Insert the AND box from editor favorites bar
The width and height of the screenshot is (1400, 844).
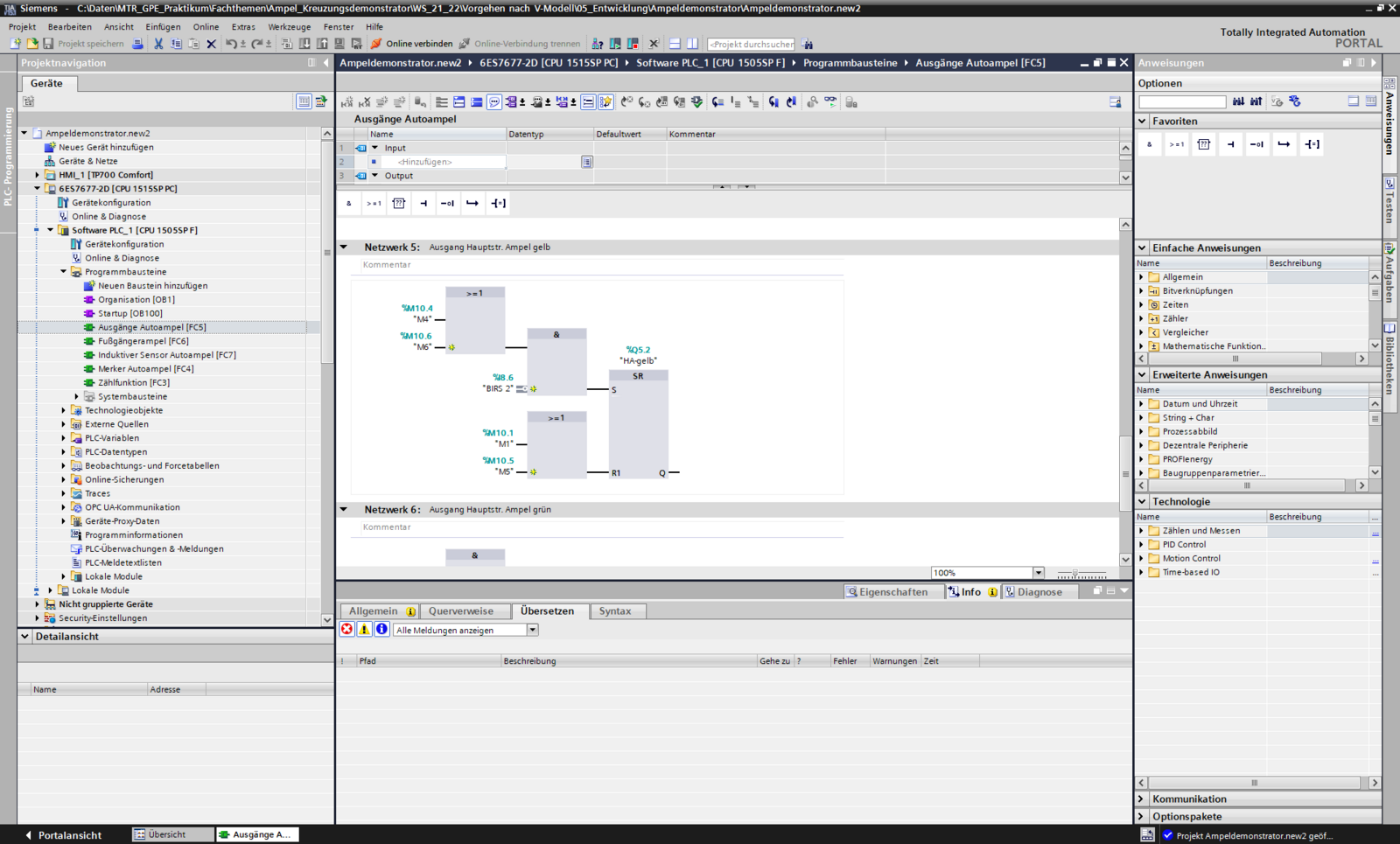[349, 204]
